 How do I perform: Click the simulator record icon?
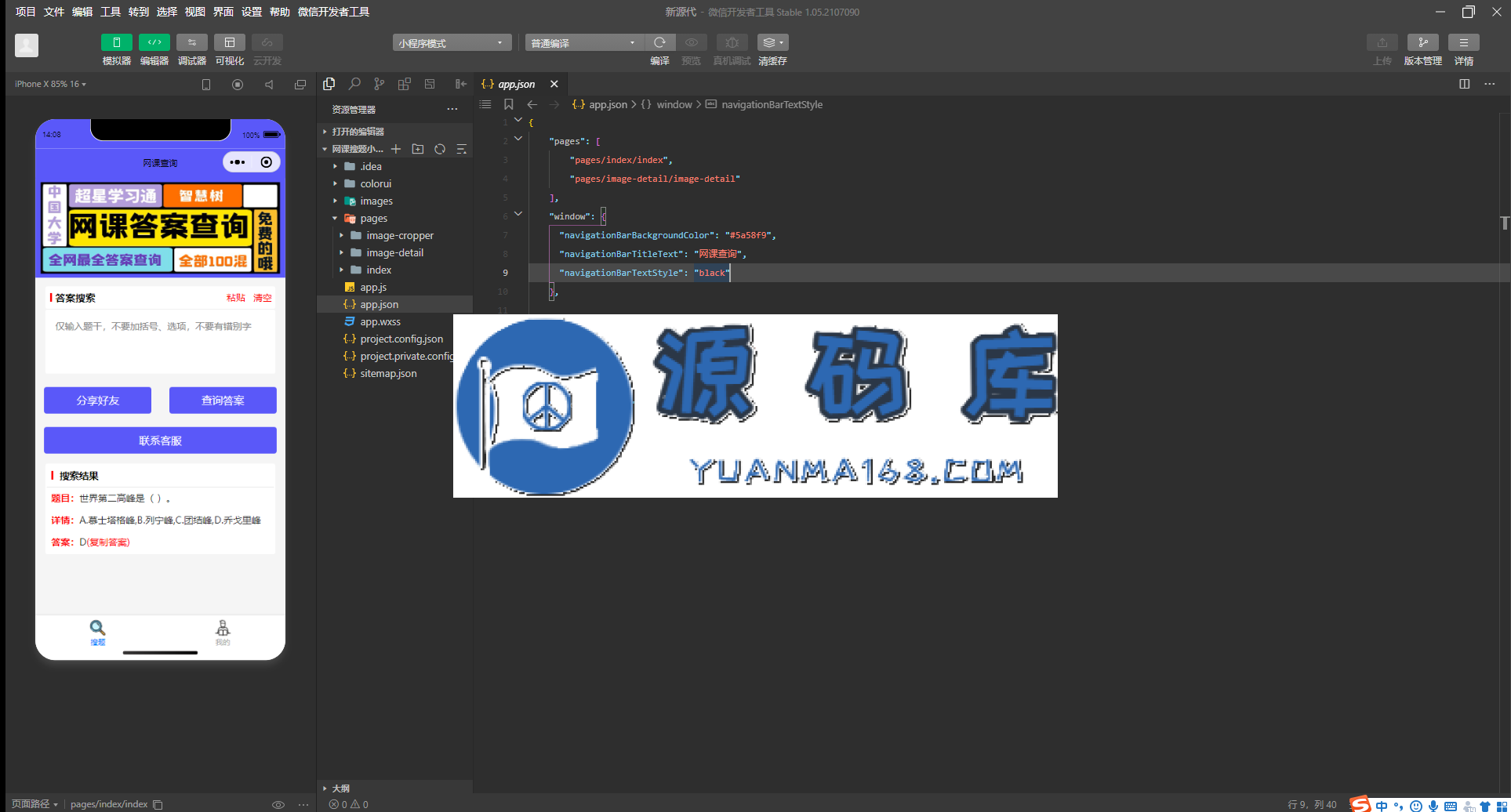[238, 85]
